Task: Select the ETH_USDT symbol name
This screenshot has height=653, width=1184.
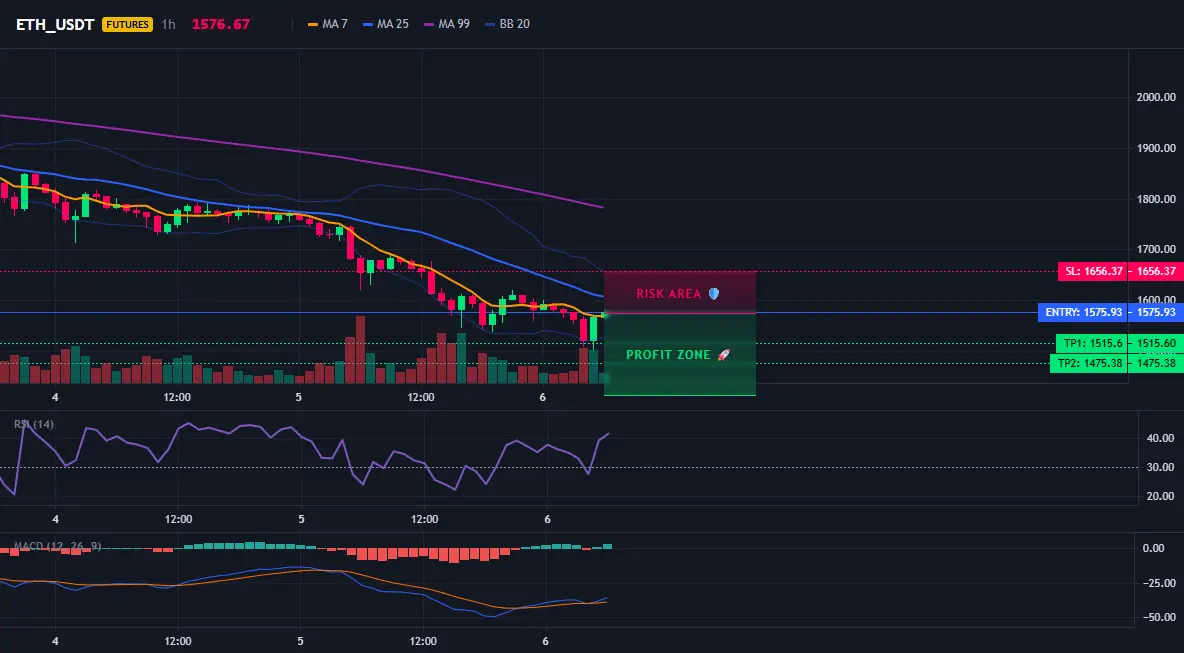Action: pyautogui.click(x=55, y=24)
